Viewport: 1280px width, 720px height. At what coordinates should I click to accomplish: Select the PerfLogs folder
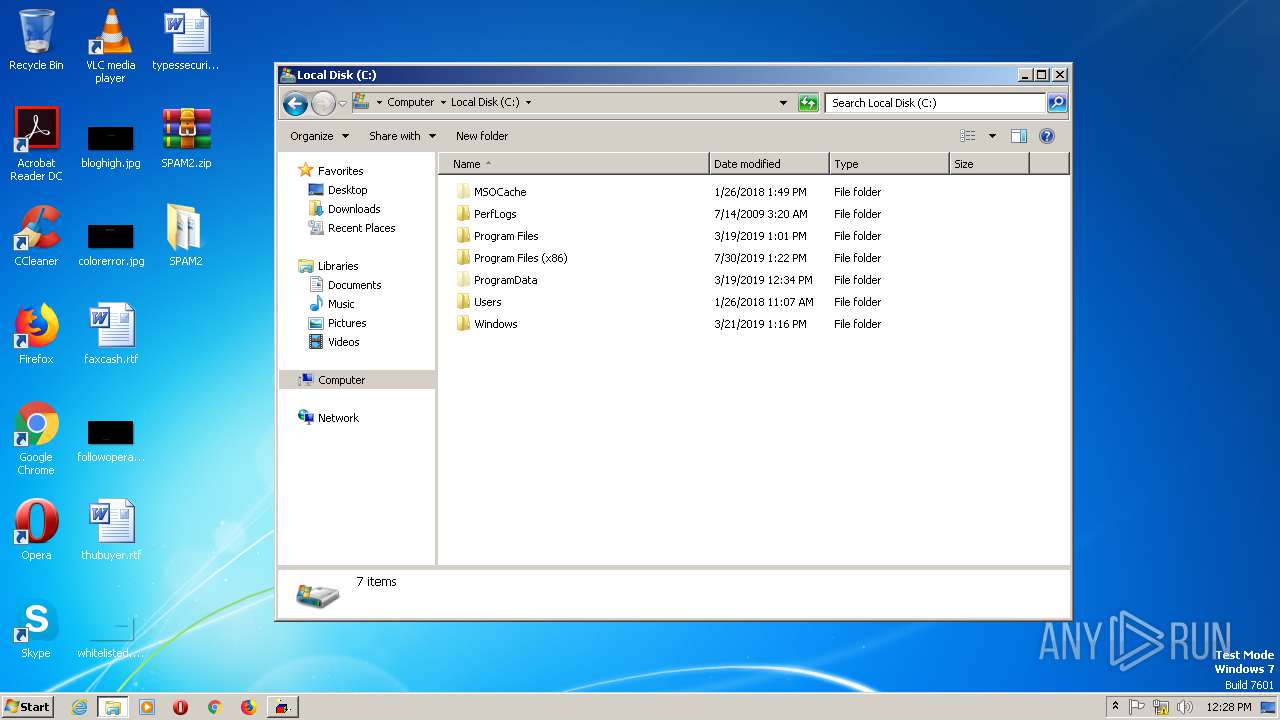tap(495, 214)
